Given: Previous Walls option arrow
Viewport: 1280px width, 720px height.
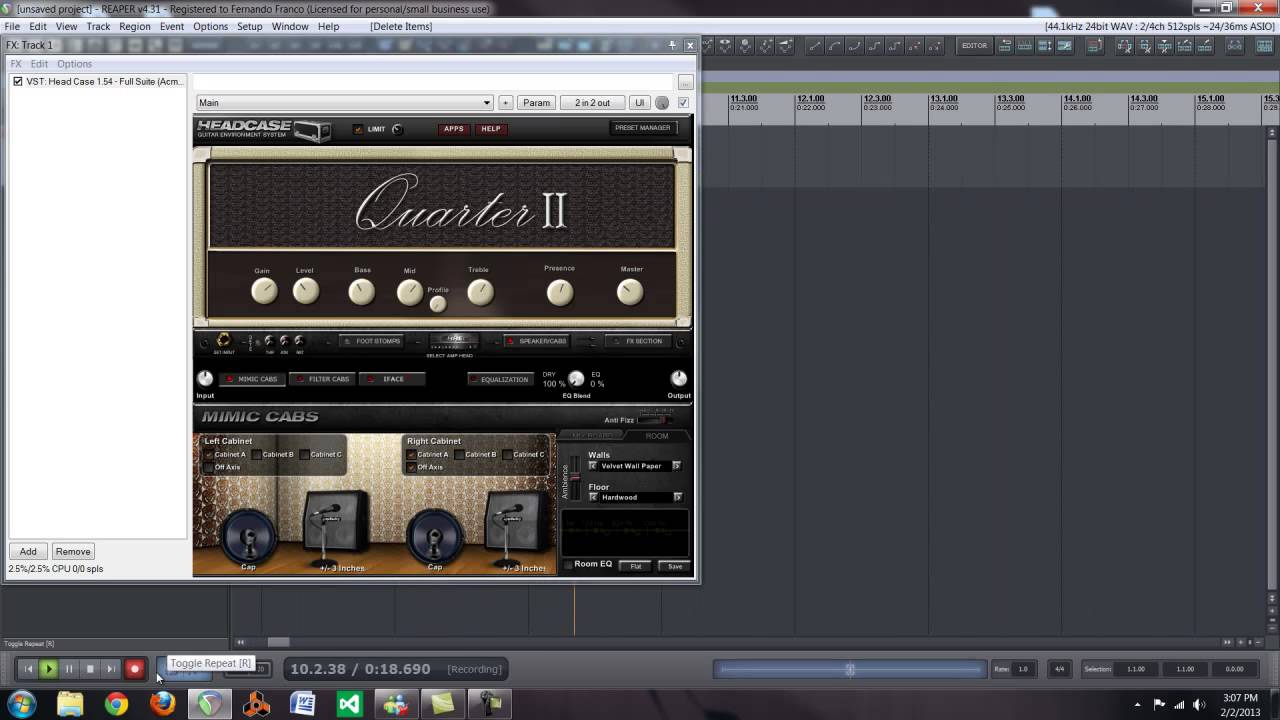Looking at the screenshot, I should click(x=593, y=466).
